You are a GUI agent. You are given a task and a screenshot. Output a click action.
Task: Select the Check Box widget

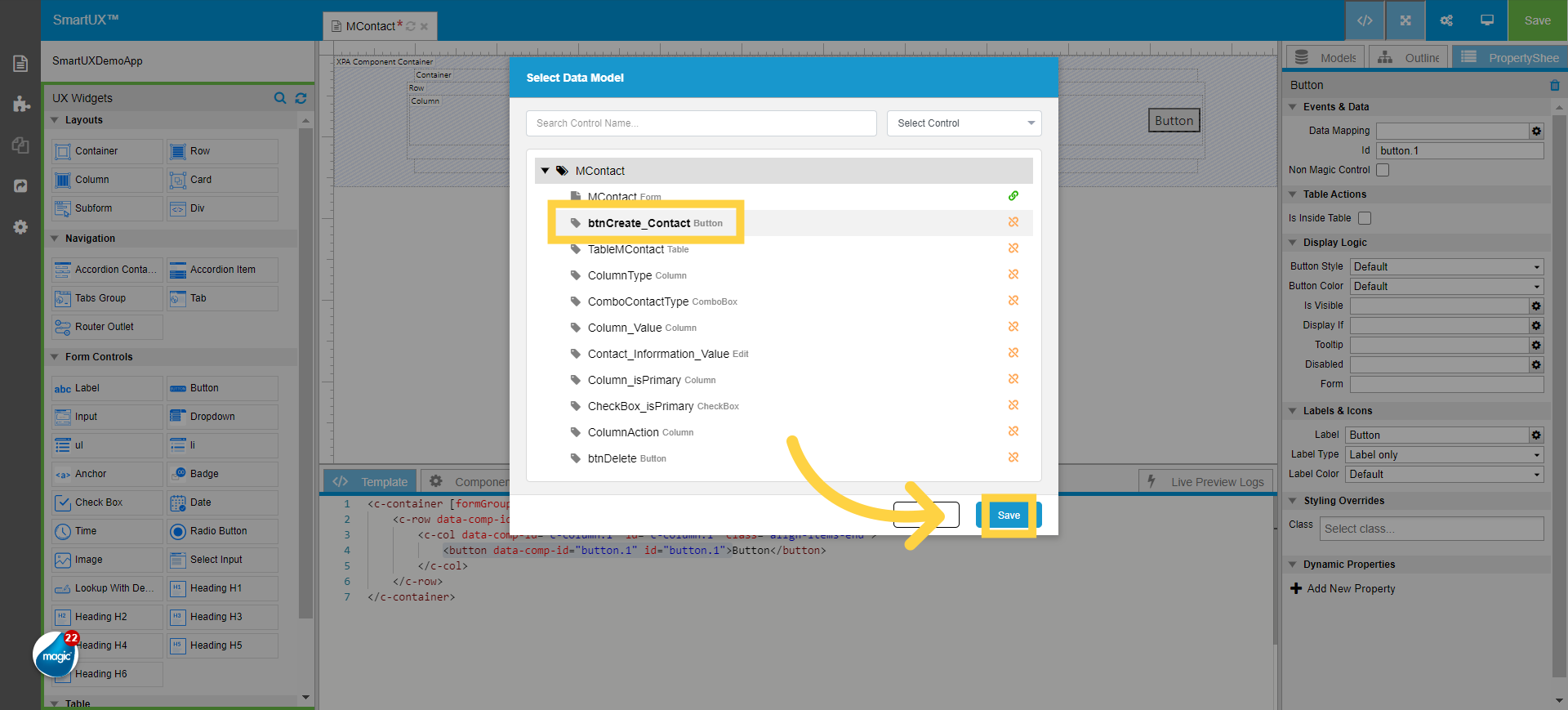[x=107, y=502]
